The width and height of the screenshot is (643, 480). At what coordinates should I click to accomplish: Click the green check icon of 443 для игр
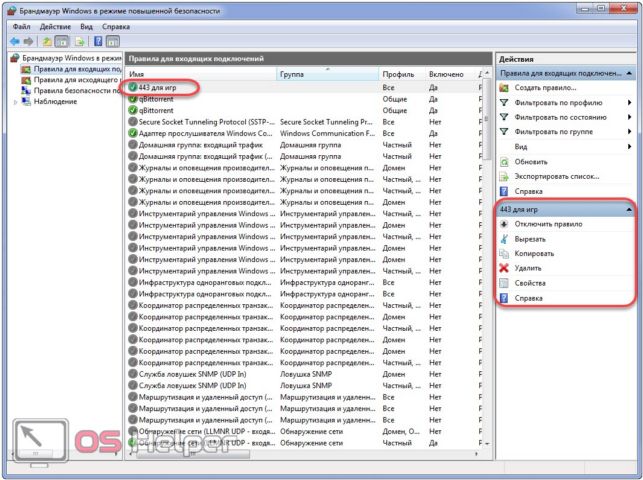[132, 87]
